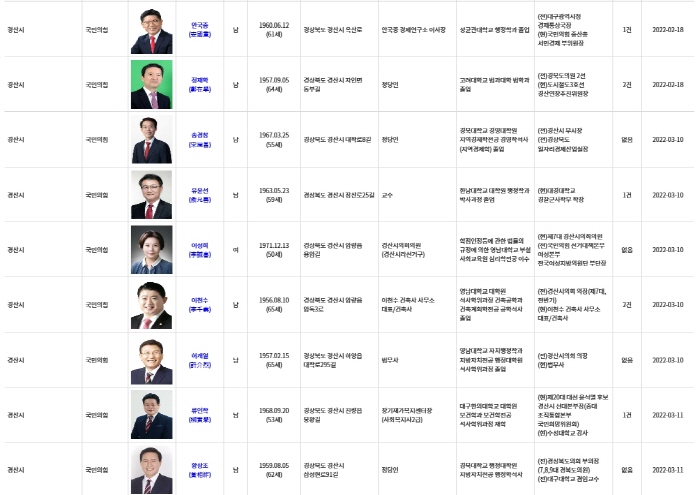Click registration date 2022-03-11 in 1959.08.05 row

pos(667,470)
